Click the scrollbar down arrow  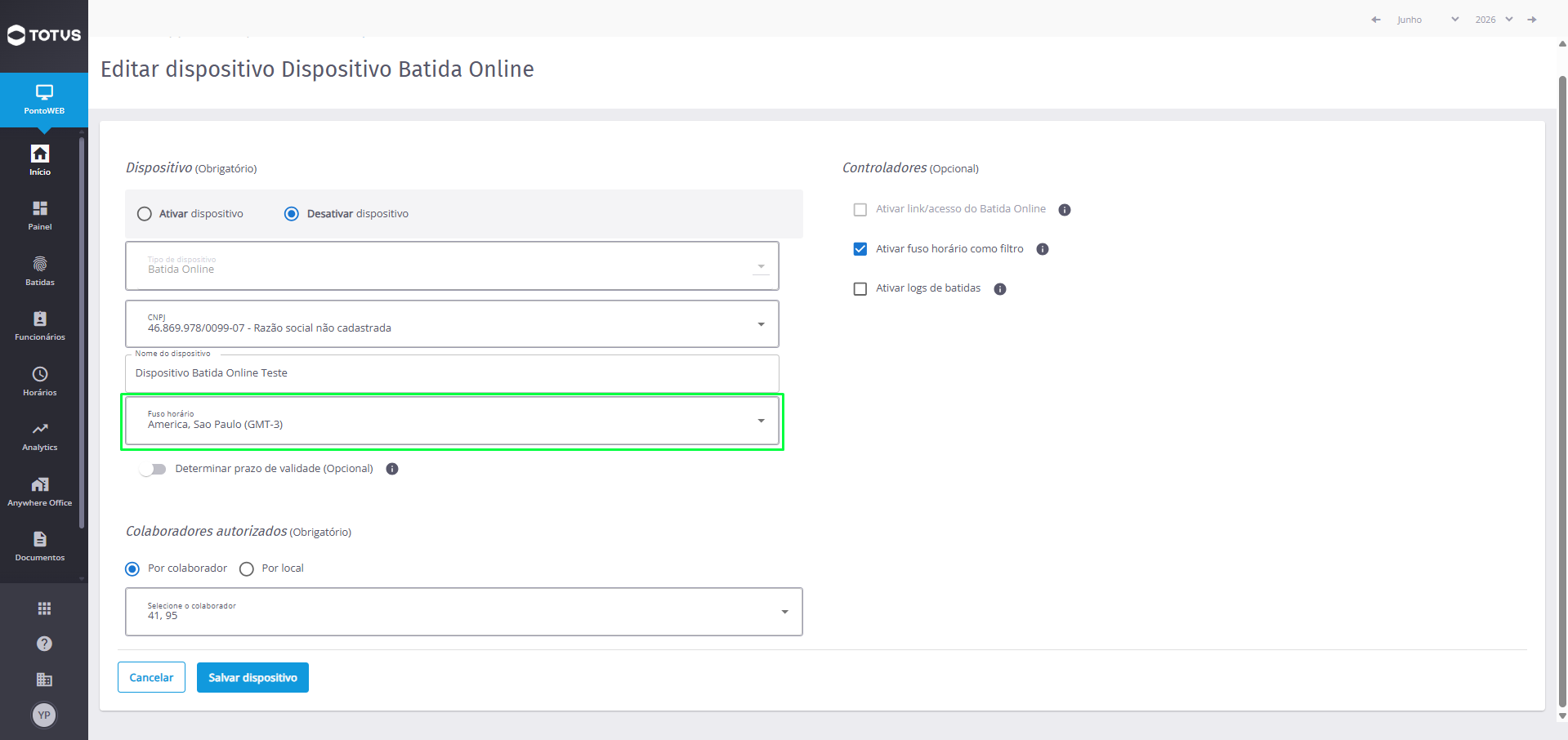point(1562,716)
